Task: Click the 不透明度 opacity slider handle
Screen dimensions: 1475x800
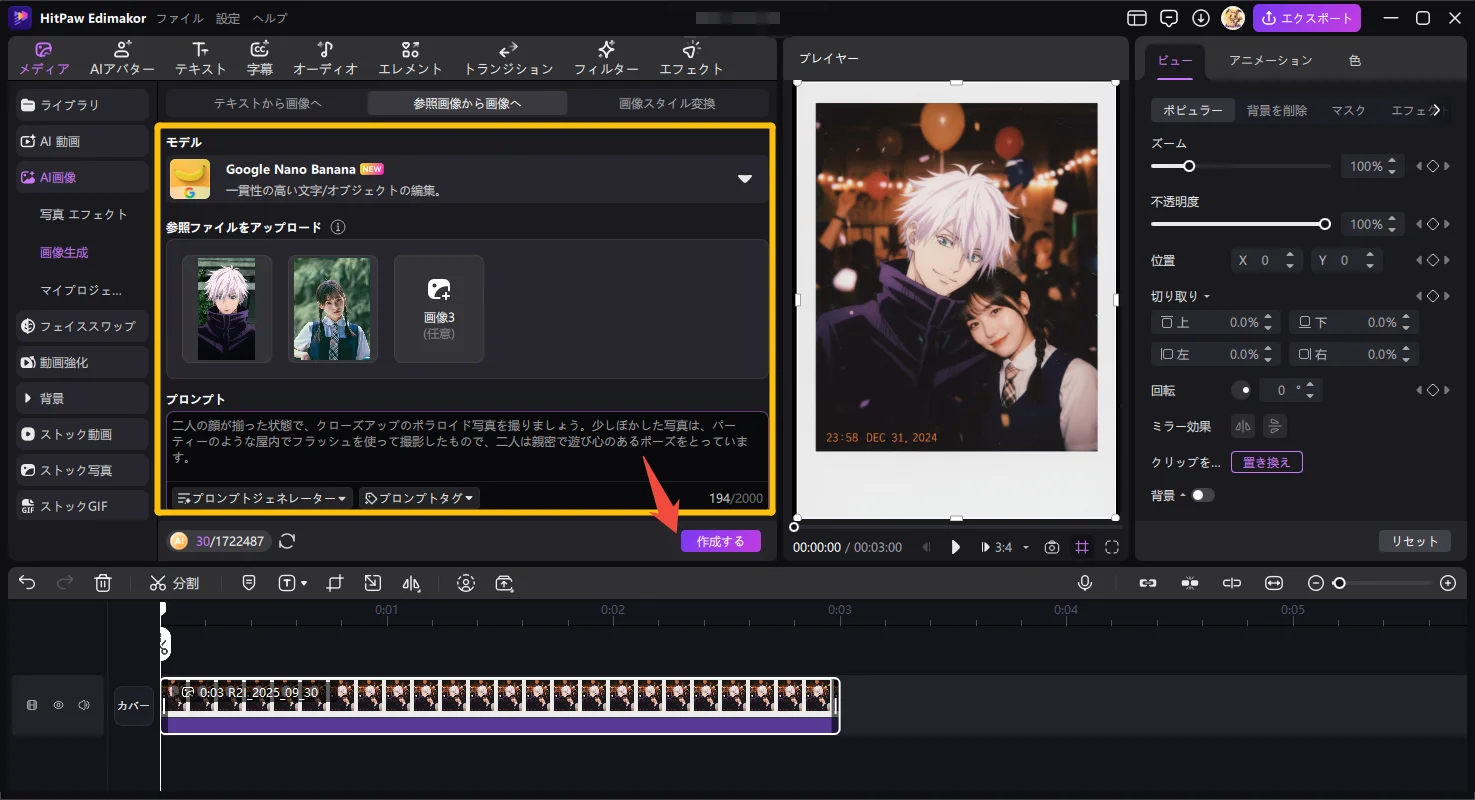Action: 1325,224
